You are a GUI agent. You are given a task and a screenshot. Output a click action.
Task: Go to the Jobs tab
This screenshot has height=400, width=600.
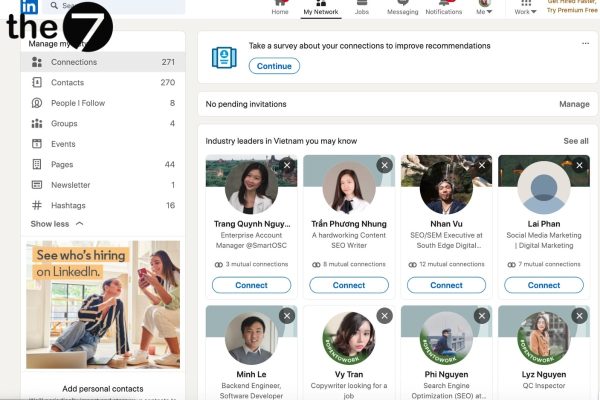(362, 8)
